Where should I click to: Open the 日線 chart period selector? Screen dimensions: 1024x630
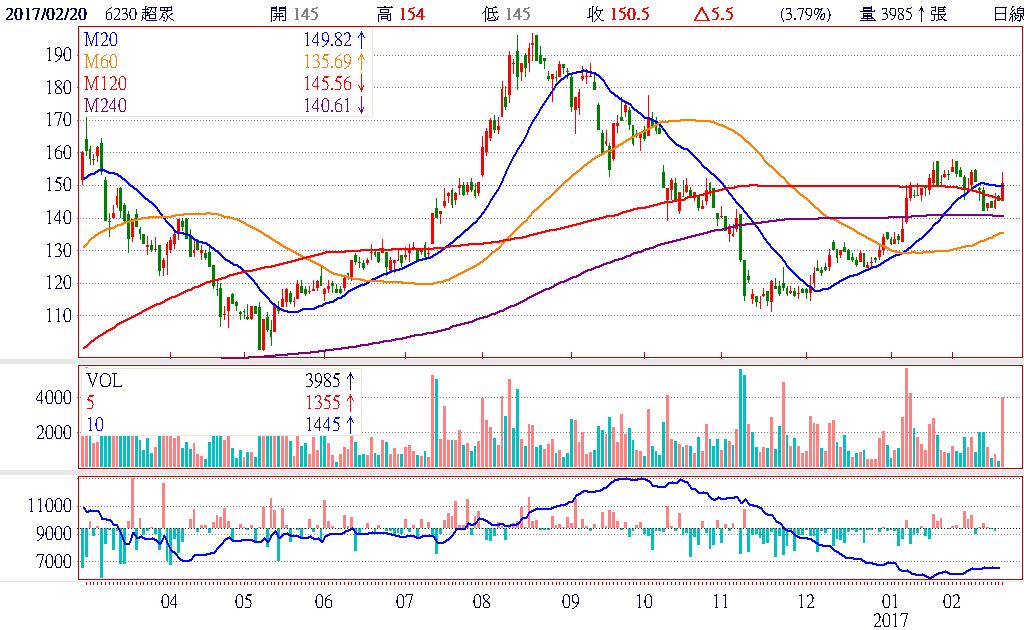pyautogui.click(x=1007, y=14)
